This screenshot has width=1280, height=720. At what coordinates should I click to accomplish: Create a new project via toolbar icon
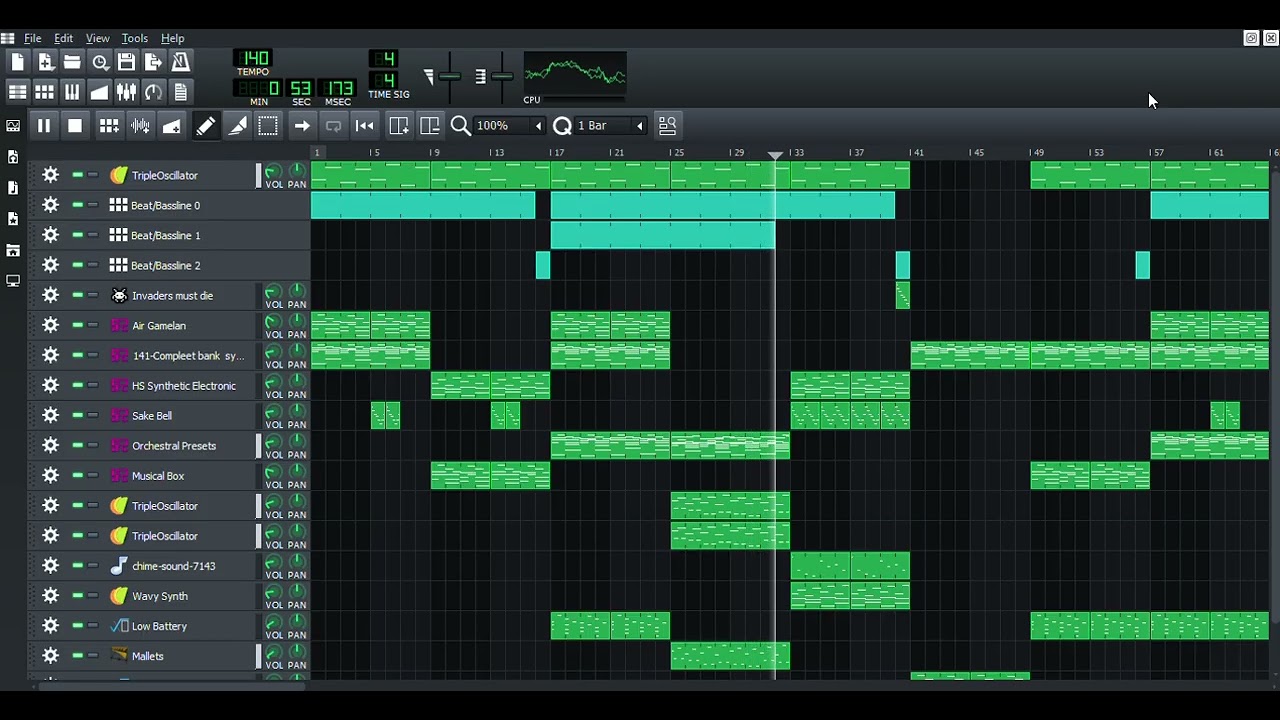point(18,62)
